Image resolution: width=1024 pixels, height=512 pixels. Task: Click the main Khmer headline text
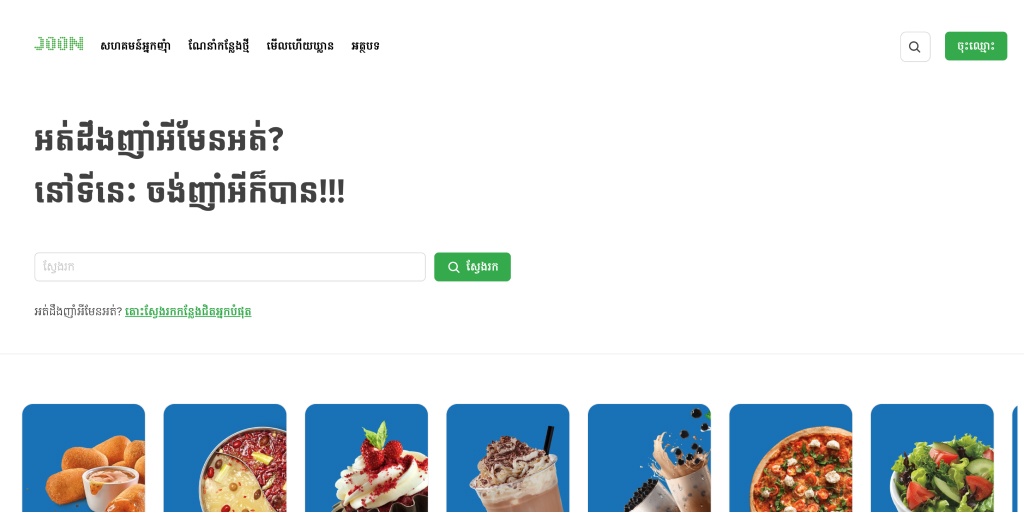(x=189, y=166)
